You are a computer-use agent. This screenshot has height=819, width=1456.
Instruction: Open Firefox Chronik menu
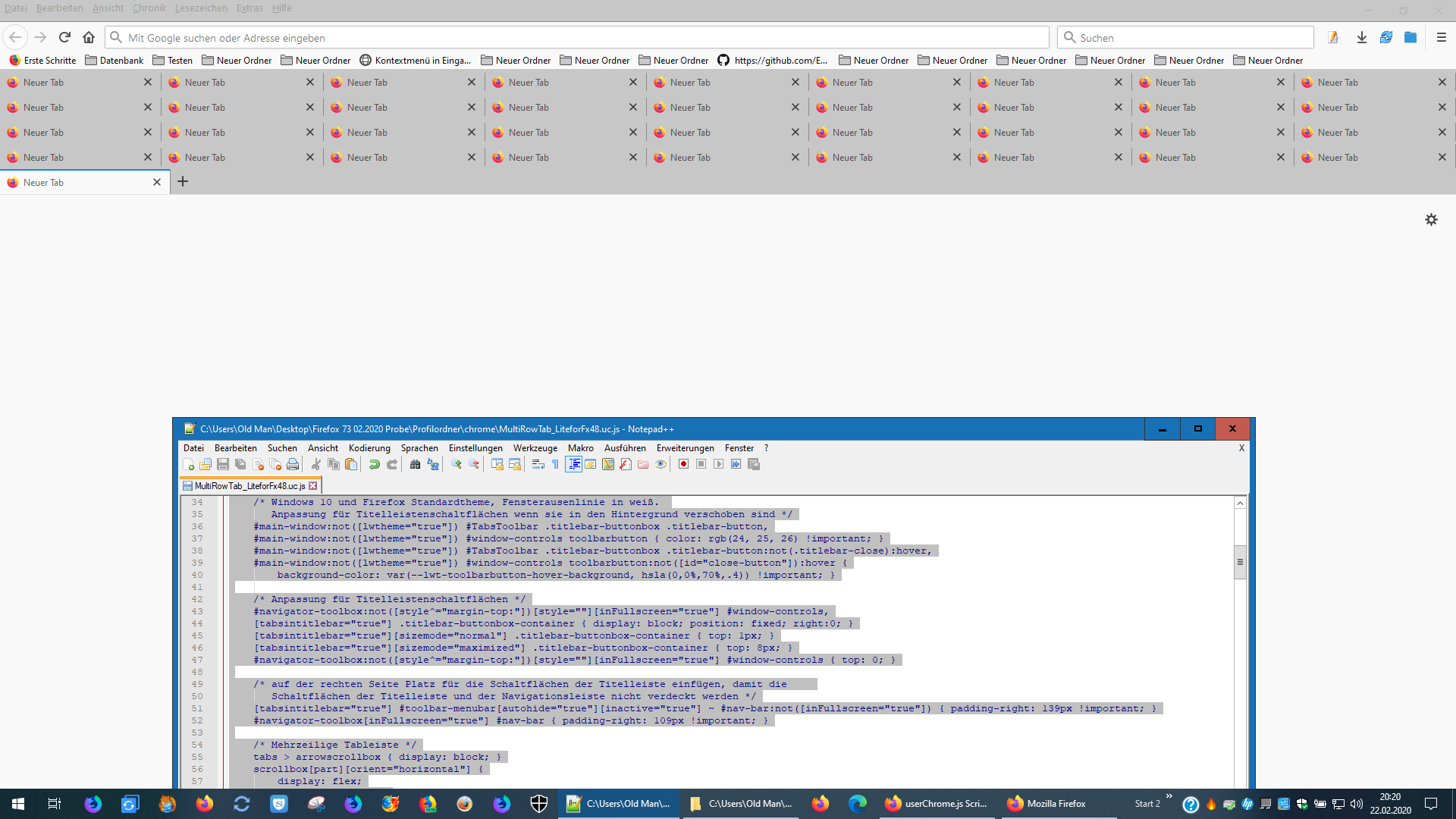click(149, 8)
